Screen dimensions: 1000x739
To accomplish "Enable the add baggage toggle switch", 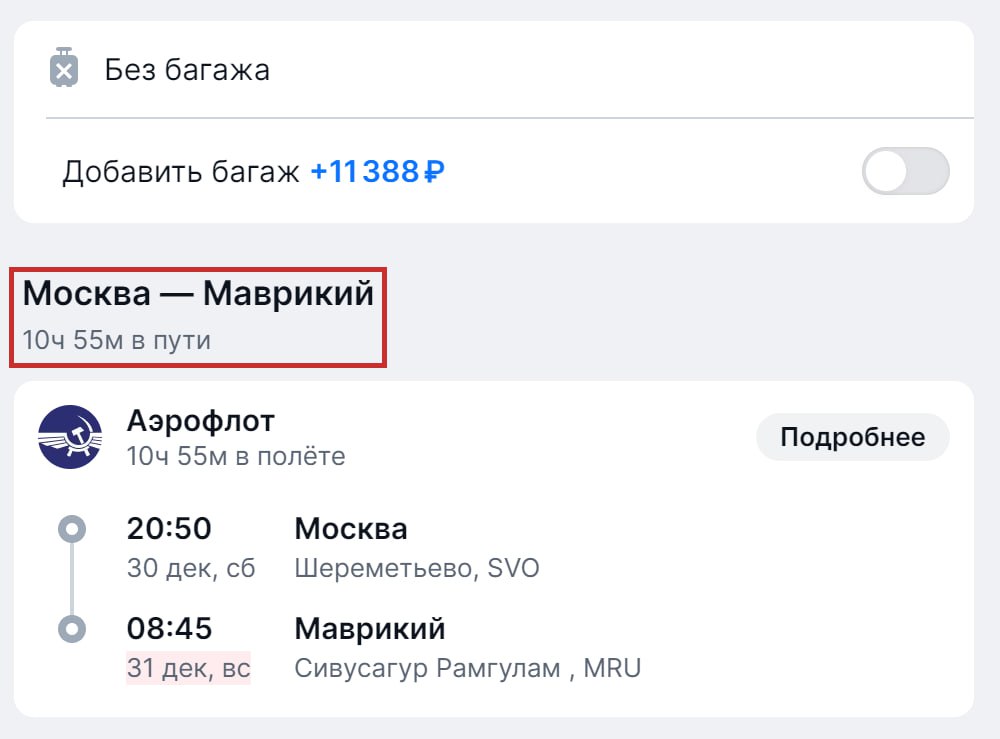I will [x=905, y=171].
